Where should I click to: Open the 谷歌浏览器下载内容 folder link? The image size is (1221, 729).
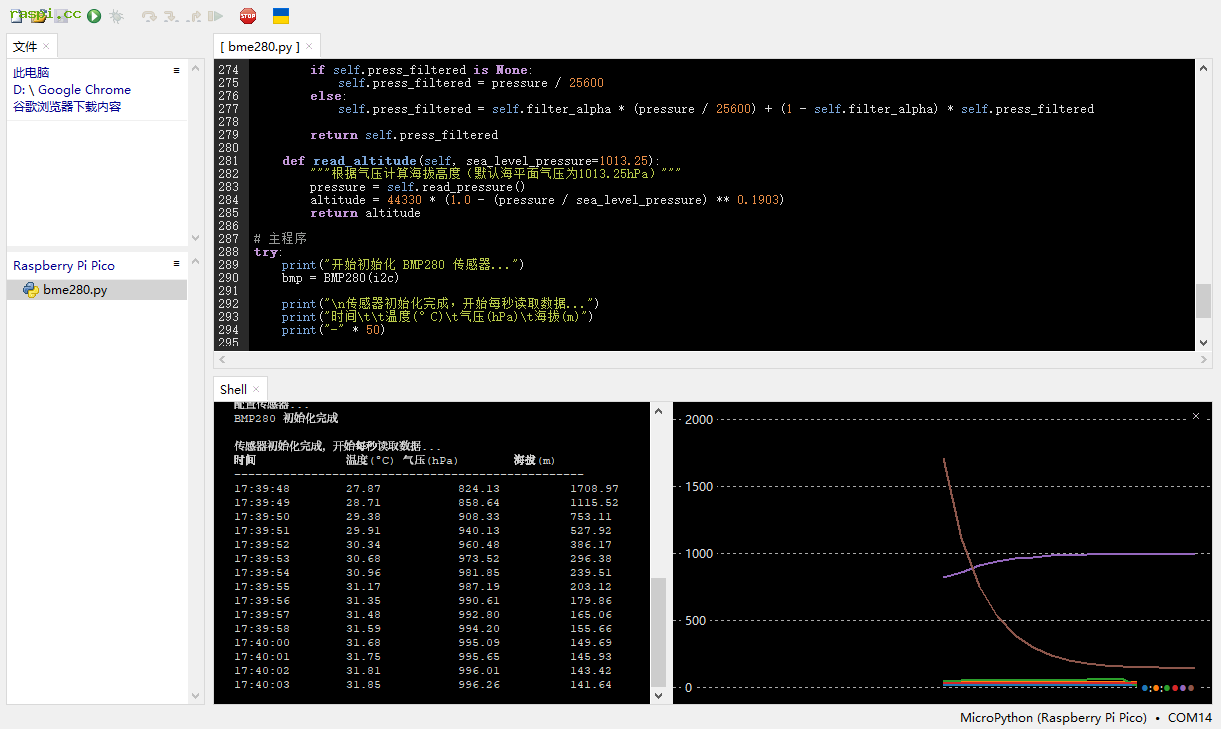(67, 106)
